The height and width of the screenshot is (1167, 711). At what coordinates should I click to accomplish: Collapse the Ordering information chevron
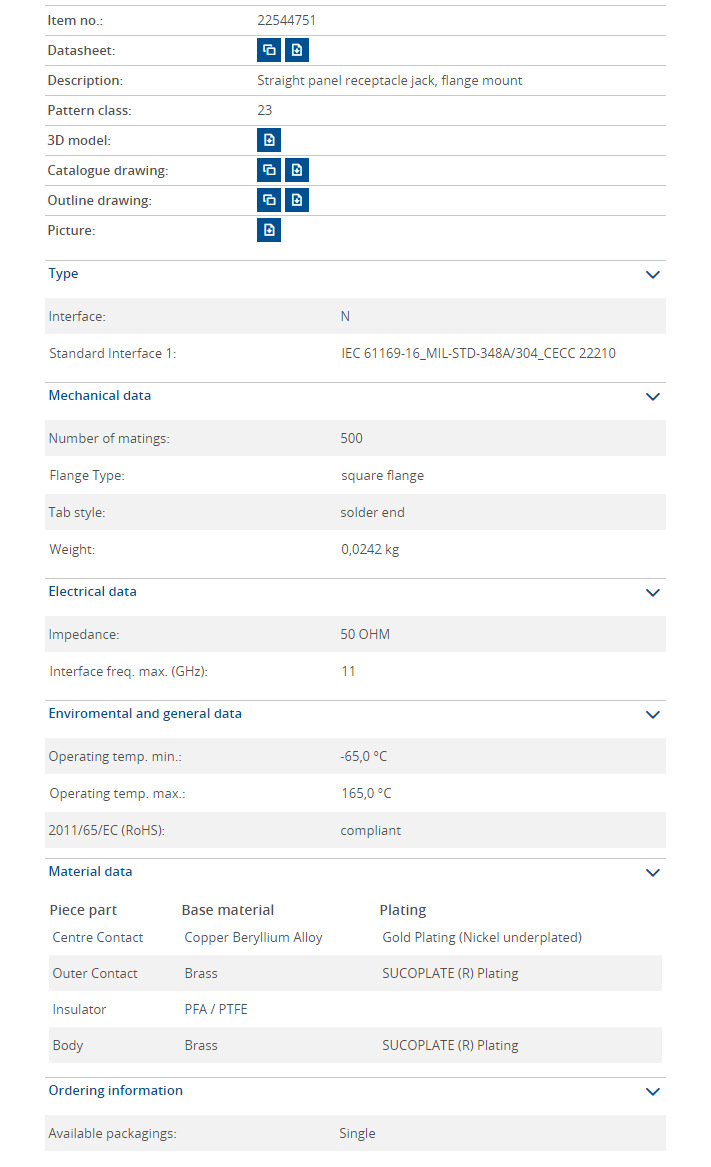coord(653,1091)
